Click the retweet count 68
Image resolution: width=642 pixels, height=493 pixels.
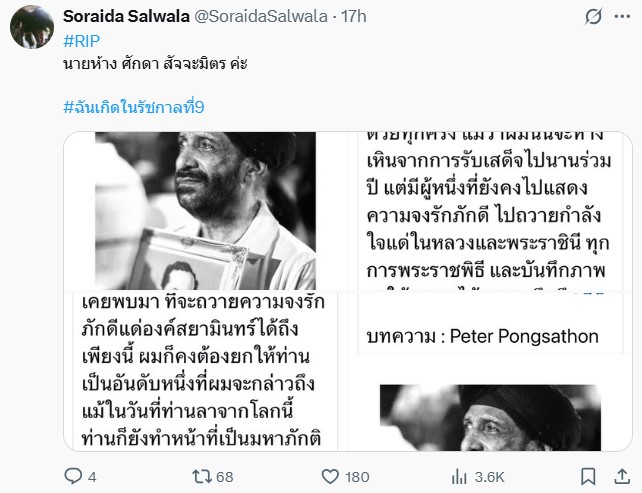225,477
